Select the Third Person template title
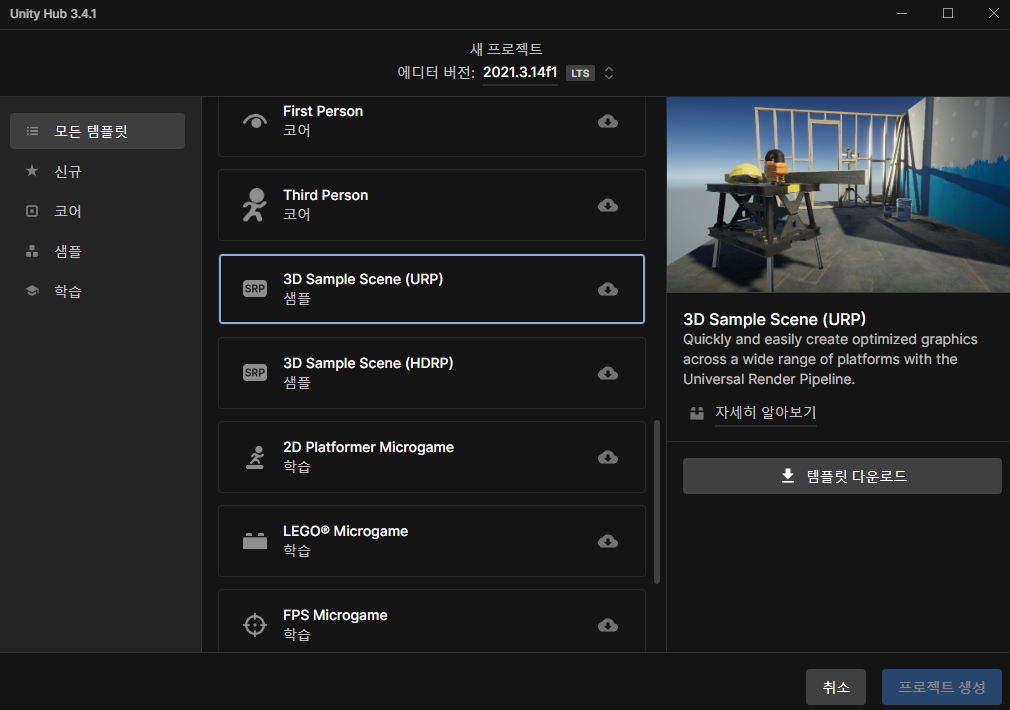 pyautogui.click(x=325, y=195)
